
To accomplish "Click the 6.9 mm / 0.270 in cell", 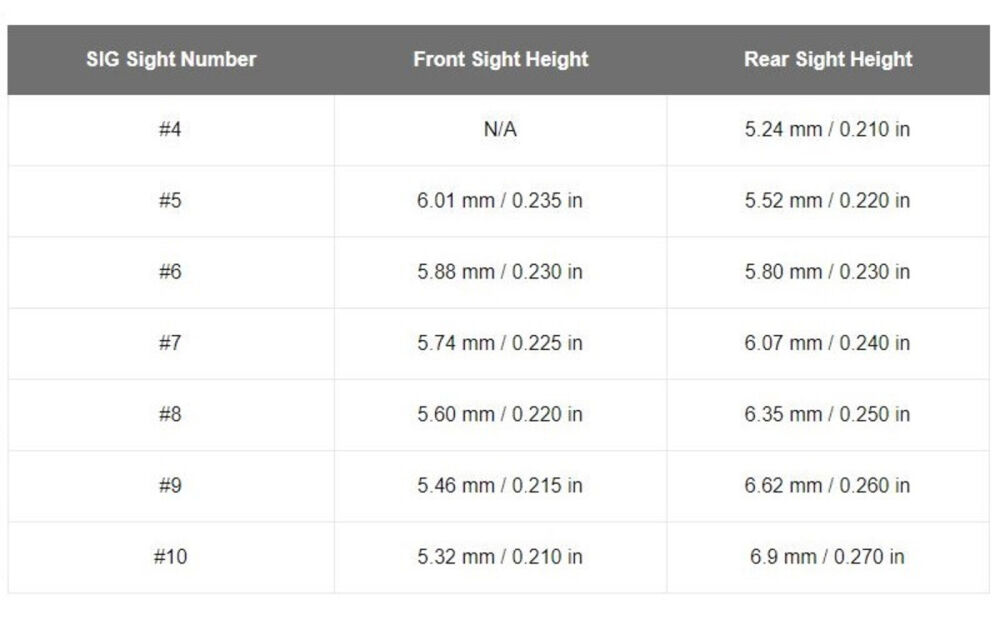I will coord(827,556).
